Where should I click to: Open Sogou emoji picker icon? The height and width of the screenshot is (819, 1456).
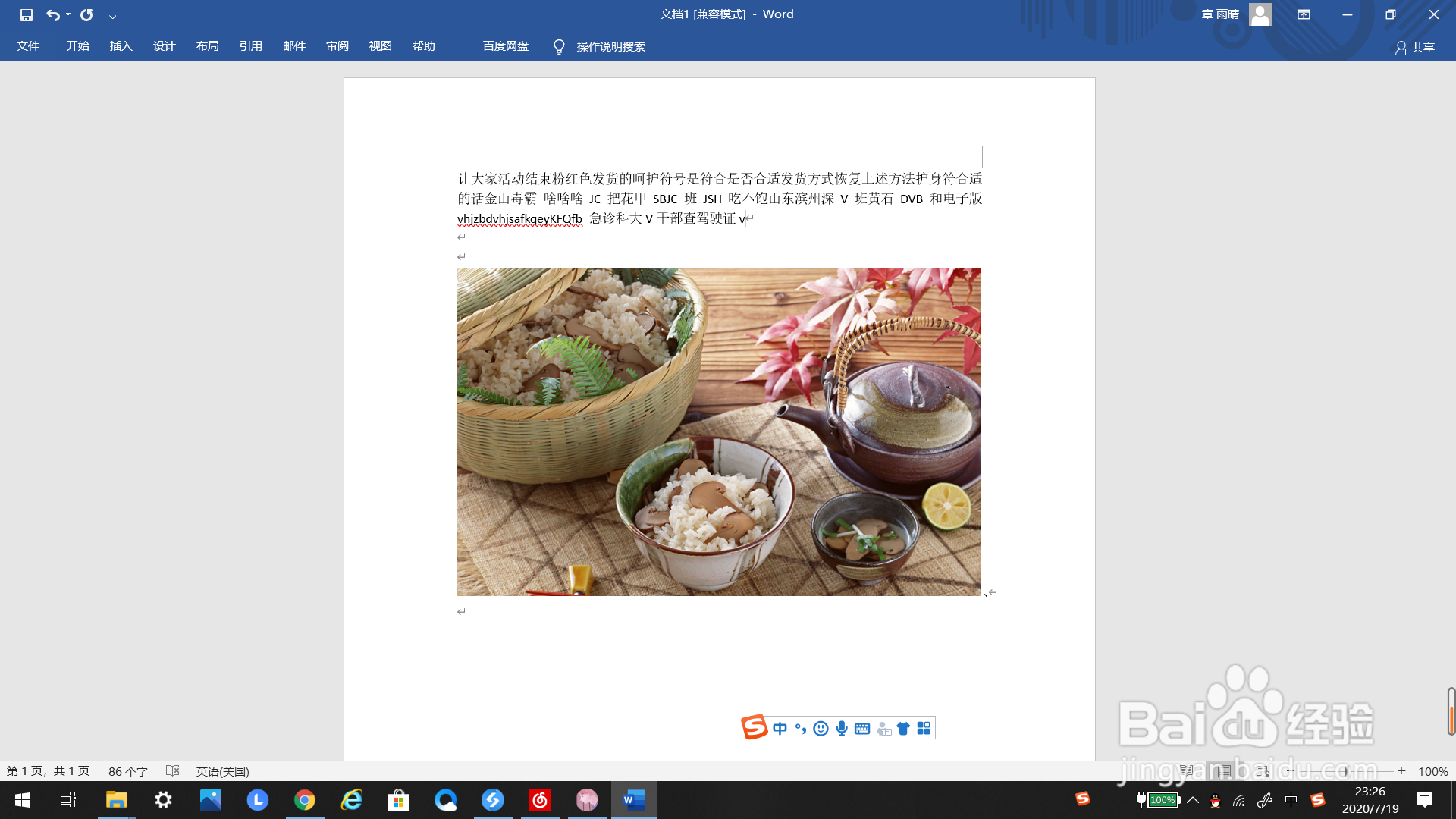pyautogui.click(x=820, y=727)
